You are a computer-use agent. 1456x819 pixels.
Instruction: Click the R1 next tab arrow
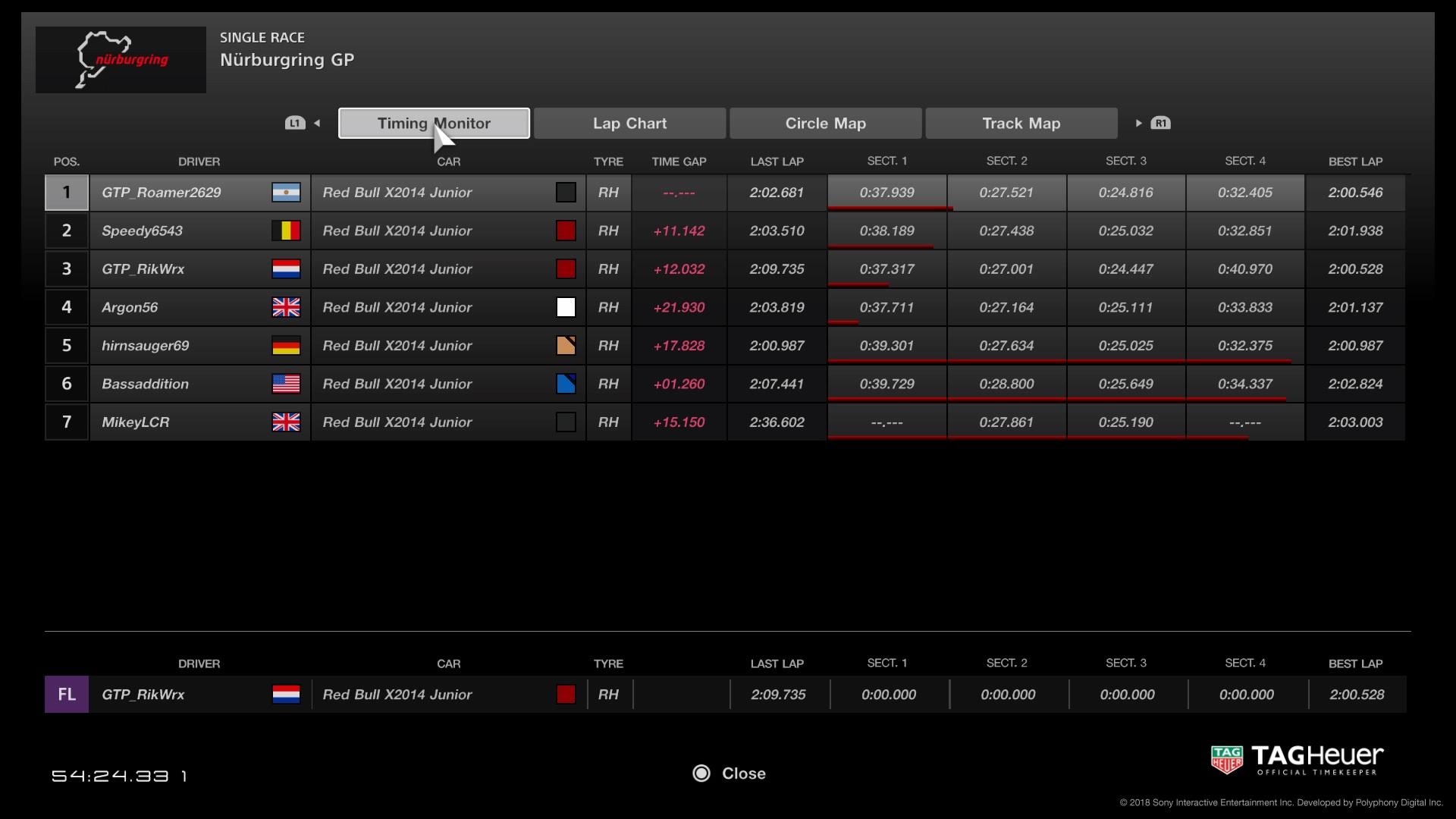click(1153, 123)
